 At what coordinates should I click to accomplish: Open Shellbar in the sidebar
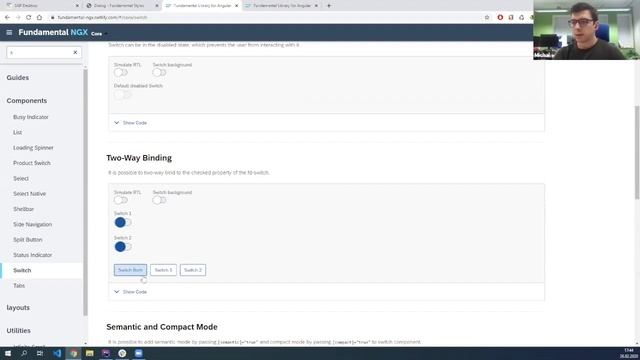(x=23, y=209)
